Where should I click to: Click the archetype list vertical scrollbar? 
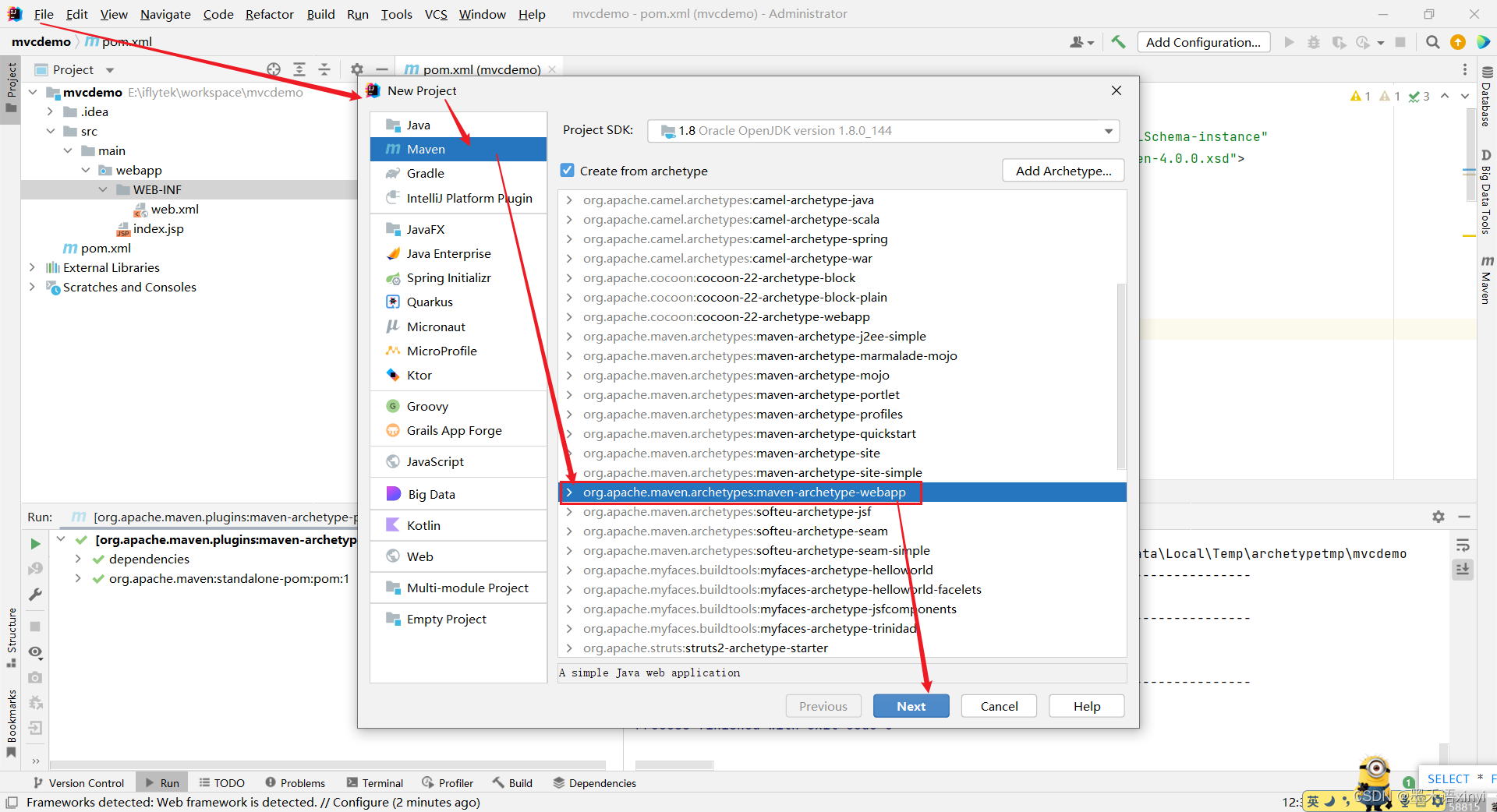(x=1121, y=376)
